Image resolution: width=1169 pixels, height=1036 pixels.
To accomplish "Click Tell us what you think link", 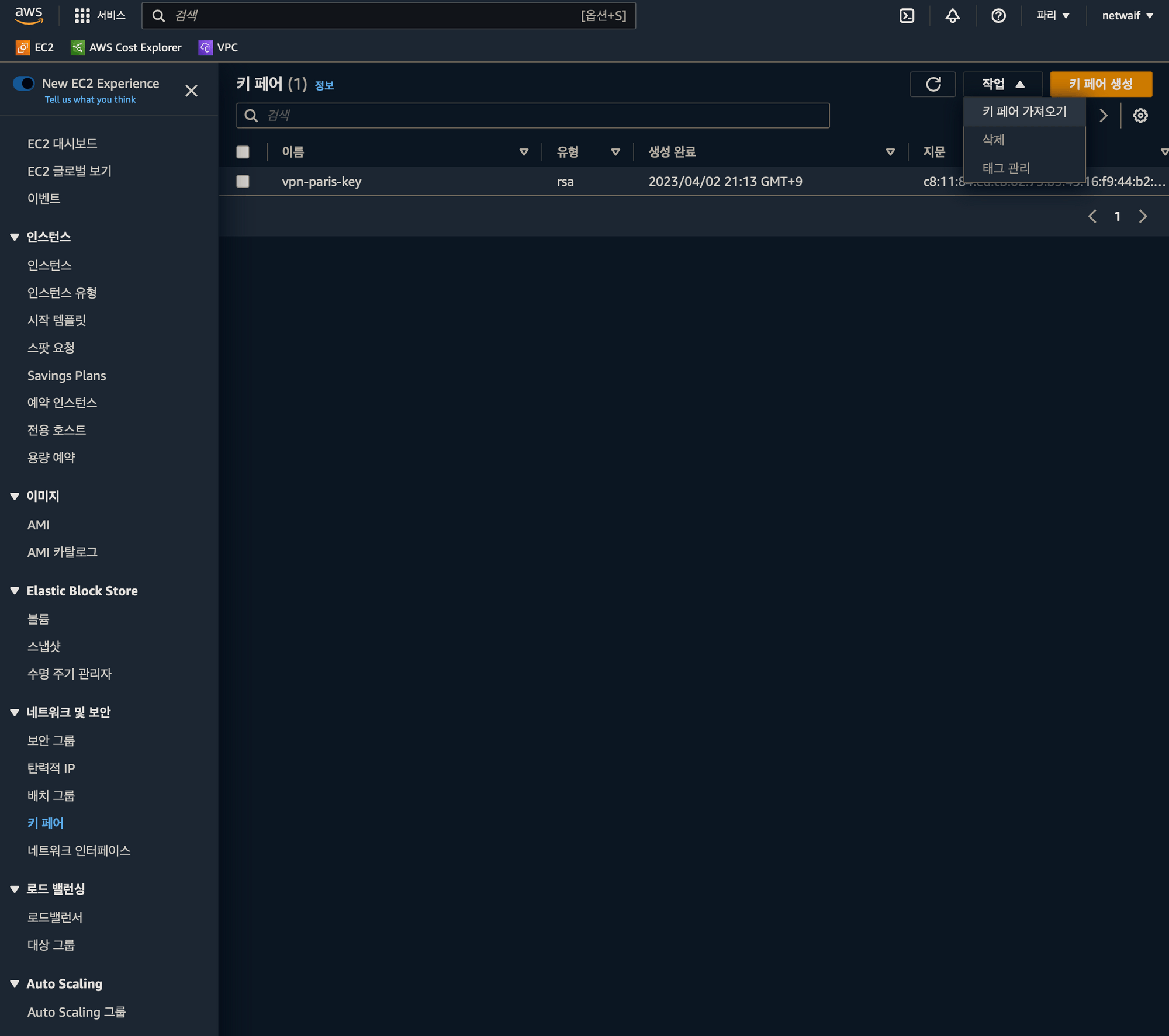I will (90, 99).
